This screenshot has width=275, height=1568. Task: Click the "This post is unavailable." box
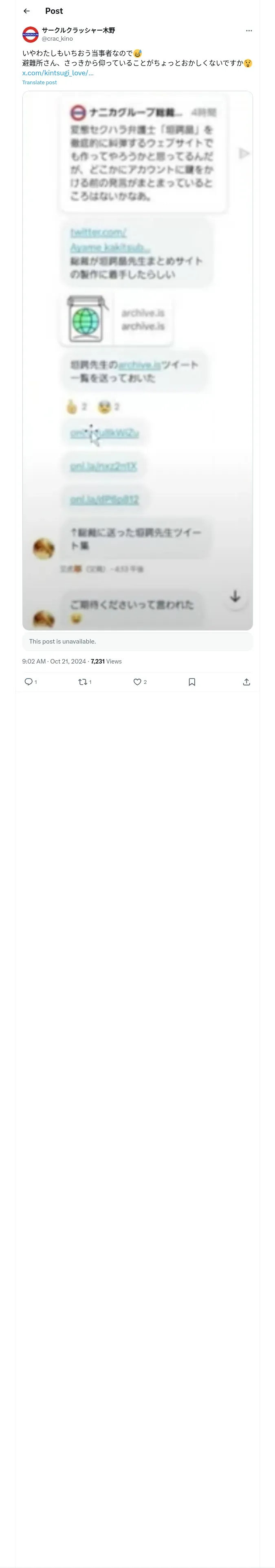click(x=138, y=641)
